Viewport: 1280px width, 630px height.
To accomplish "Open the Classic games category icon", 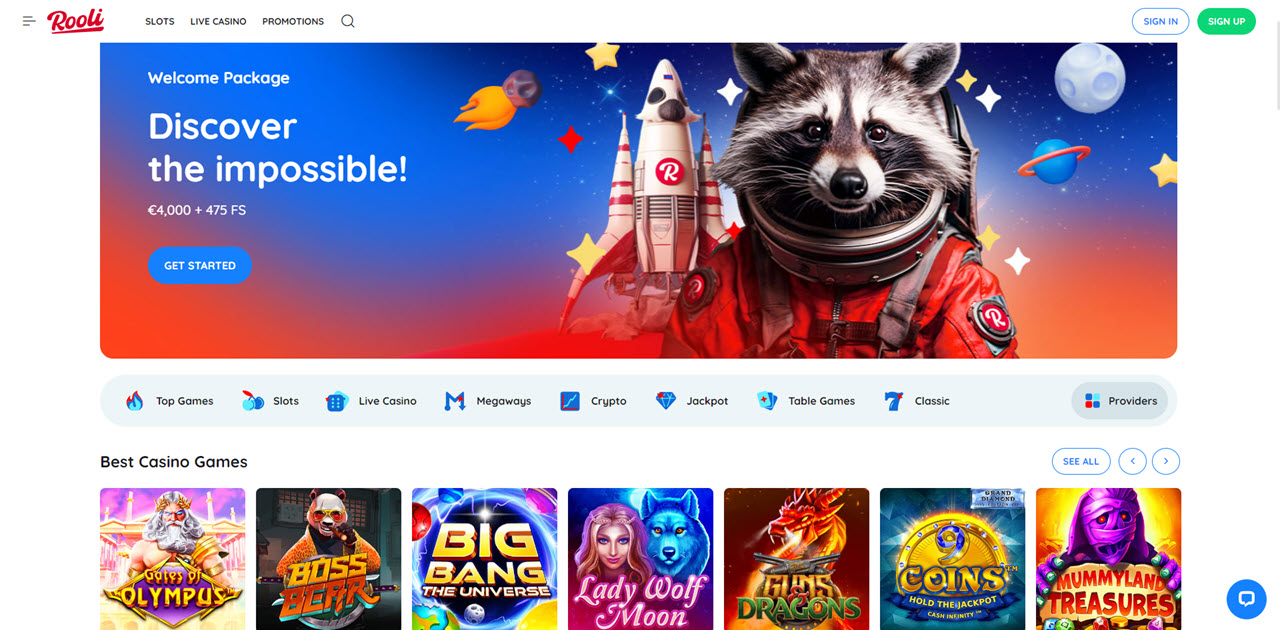I will (891, 400).
